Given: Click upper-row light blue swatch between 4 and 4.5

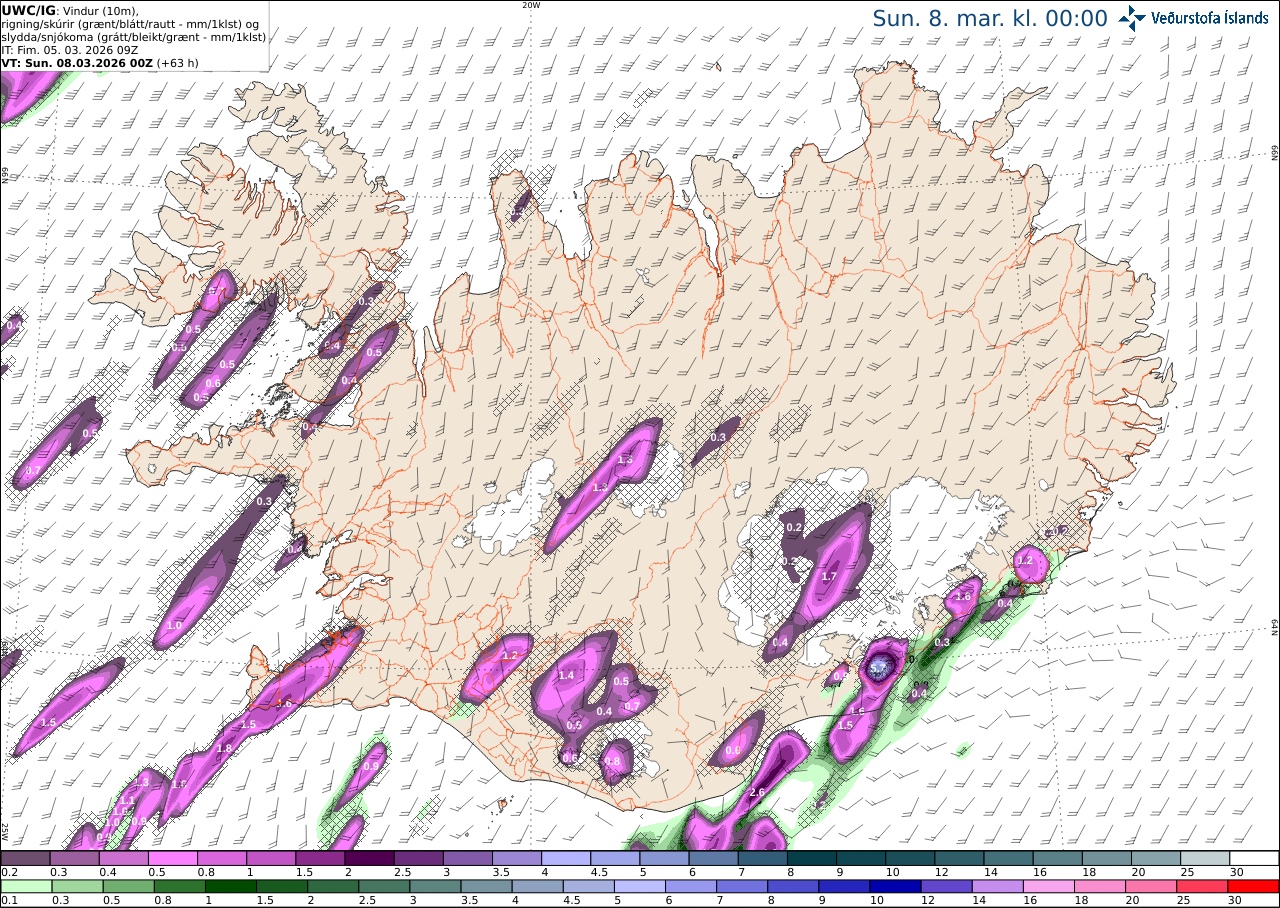Looking at the screenshot, I should [x=566, y=858].
